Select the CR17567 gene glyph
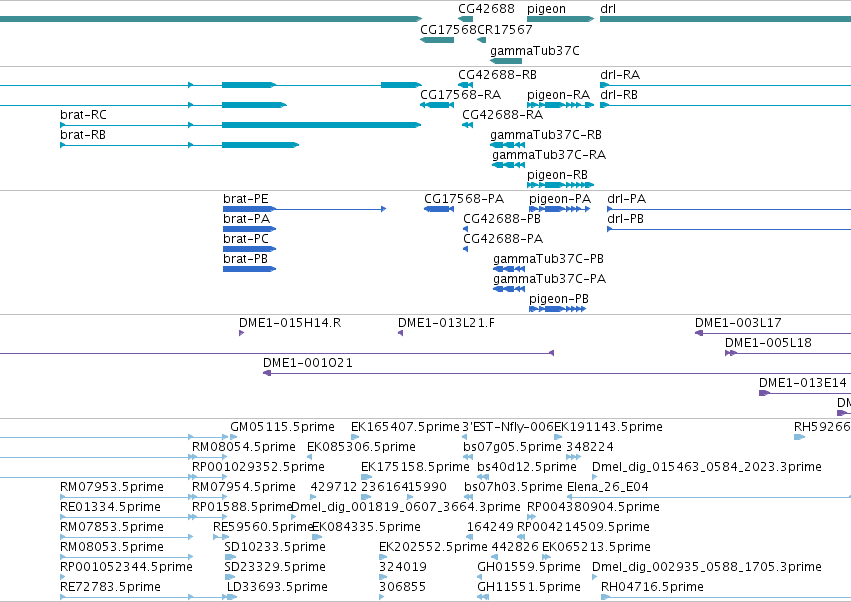 tap(481, 40)
